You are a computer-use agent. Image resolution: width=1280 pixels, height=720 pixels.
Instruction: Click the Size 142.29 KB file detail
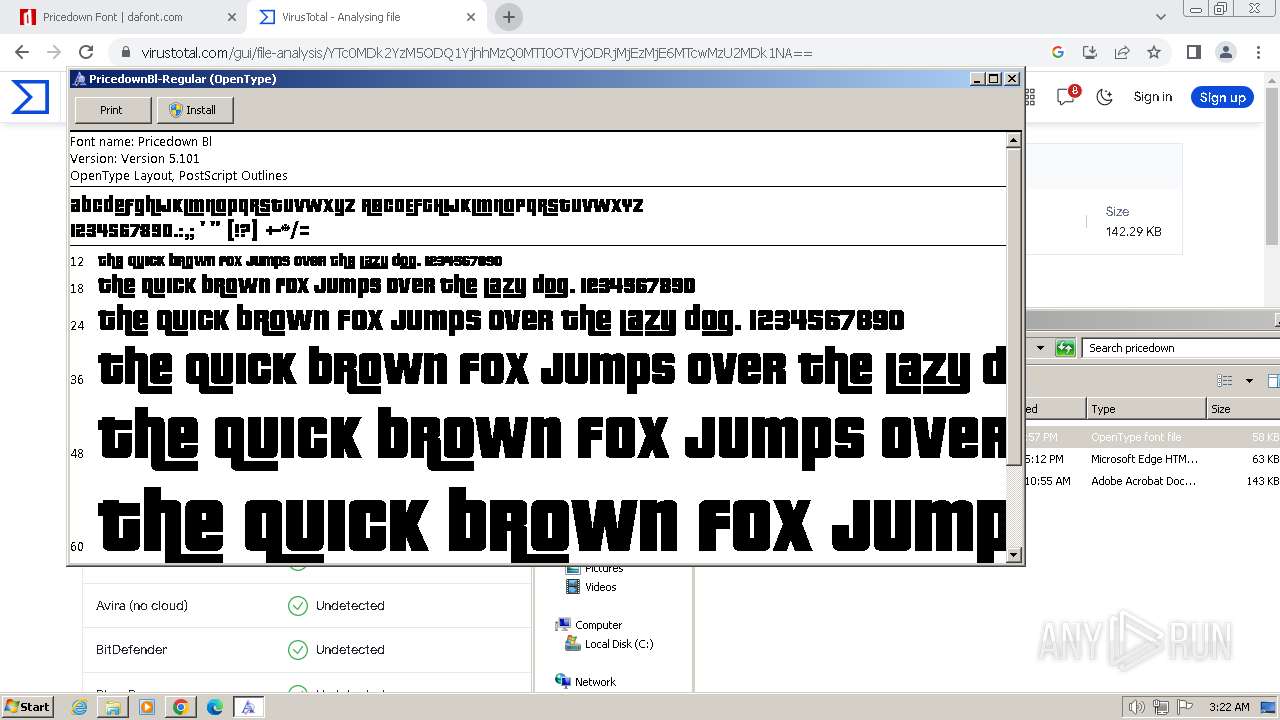click(x=1133, y=222)
